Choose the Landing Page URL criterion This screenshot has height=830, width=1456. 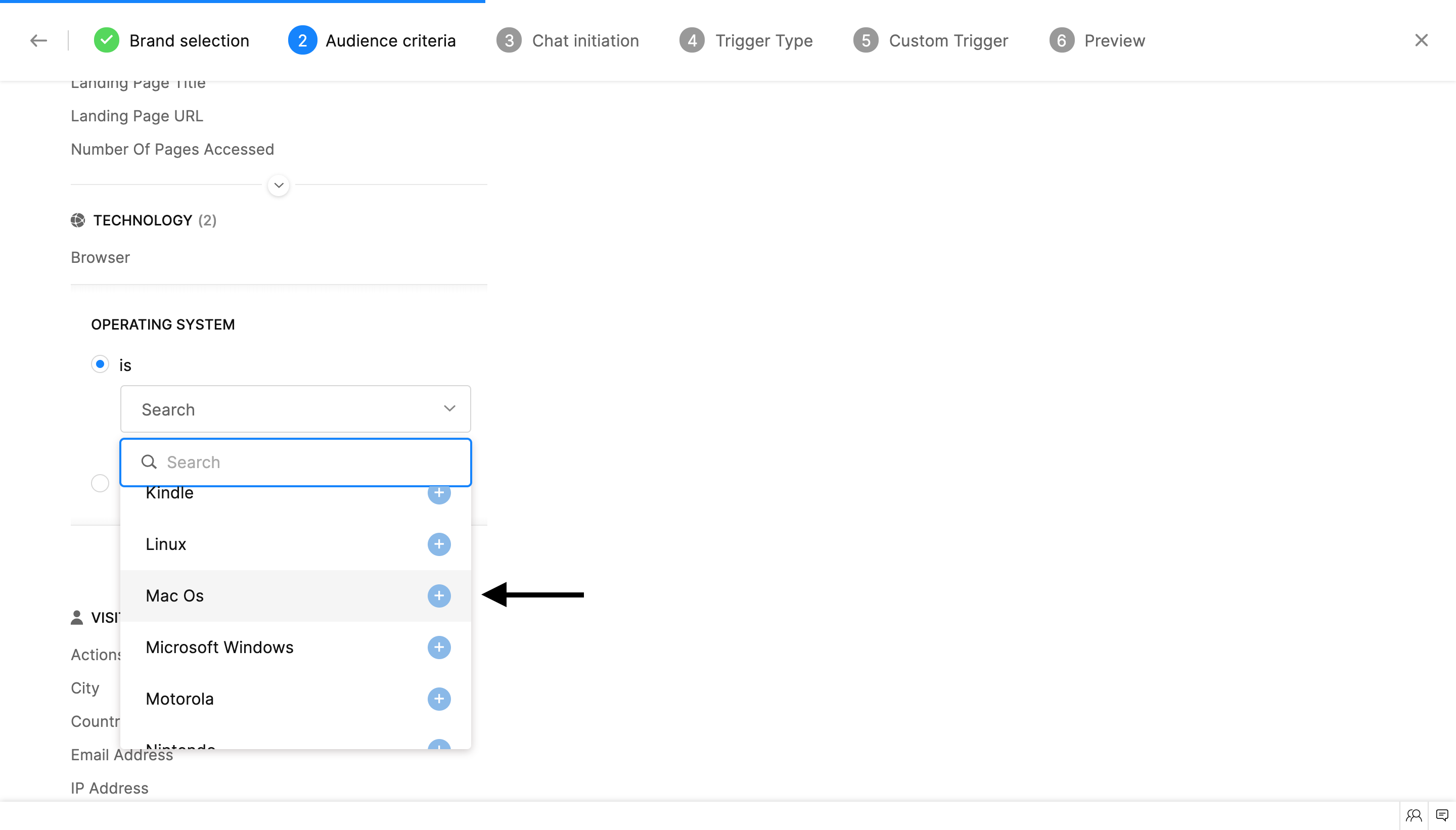[137, 116]
